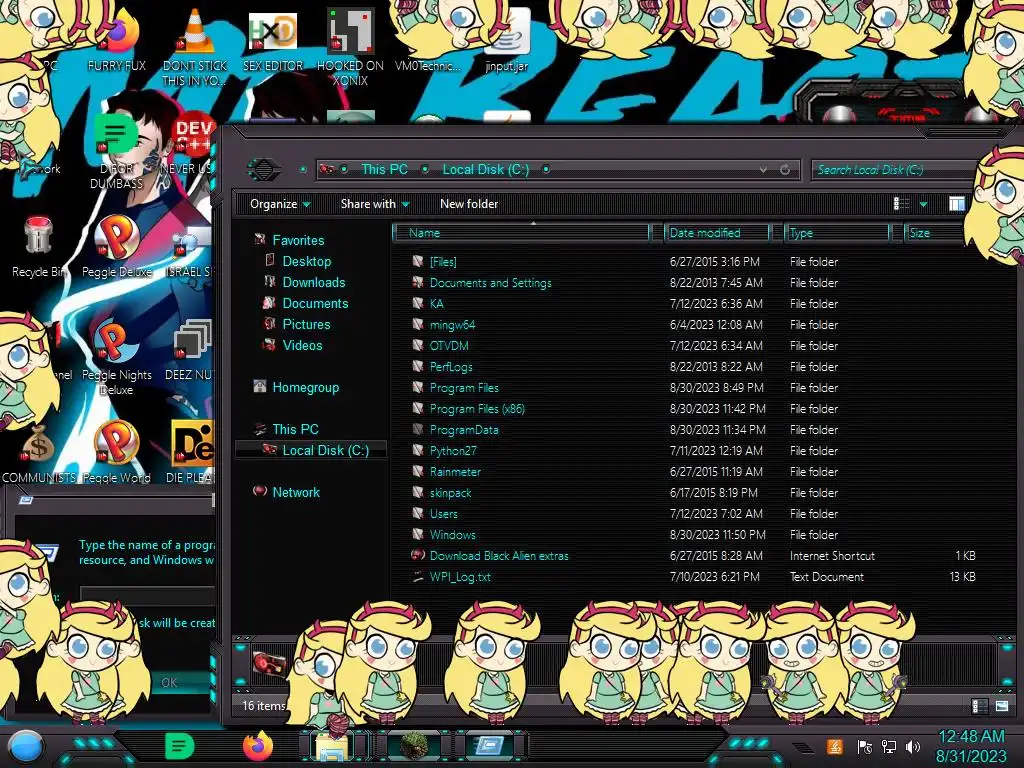Viewport: 1024px width, 768px height.
Task: Open the Organize dropdown menu
Action: (280, 204)
